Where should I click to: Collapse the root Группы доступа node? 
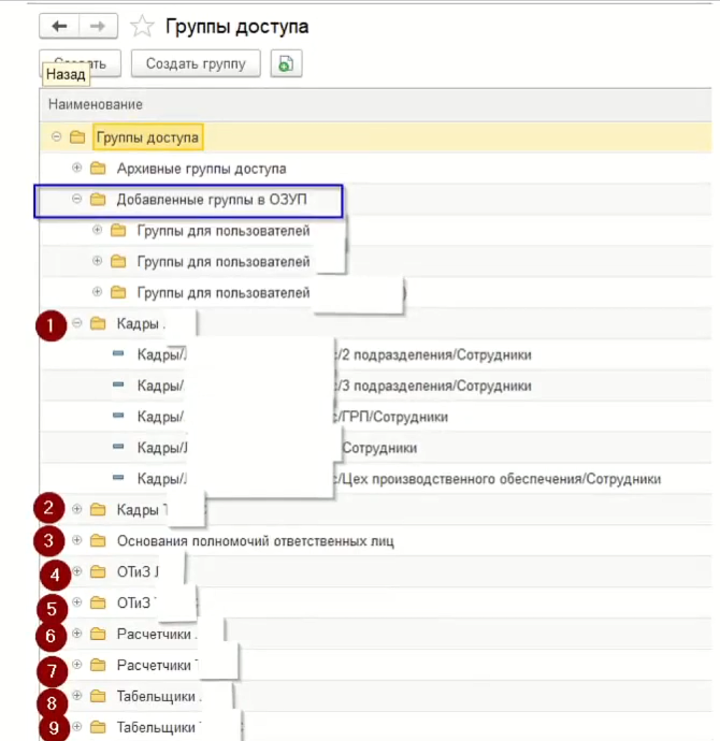[57, 137]
